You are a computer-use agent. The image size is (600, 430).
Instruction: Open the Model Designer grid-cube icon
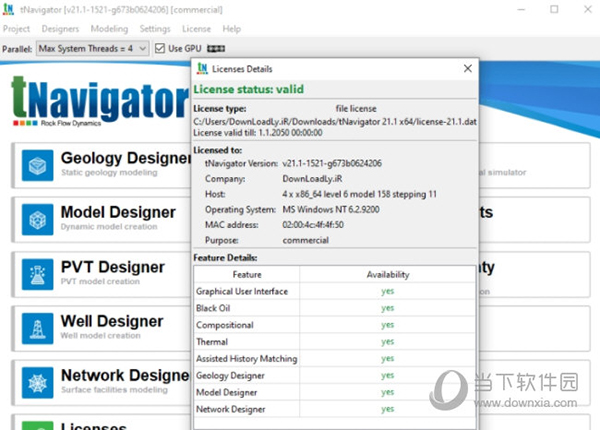38,220
